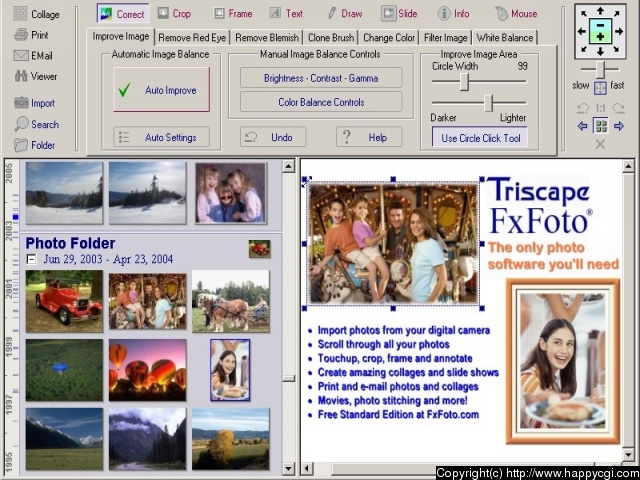Click thumbnail panel scroll up arrow
The image size is (640, 480).
pos(289,167)
